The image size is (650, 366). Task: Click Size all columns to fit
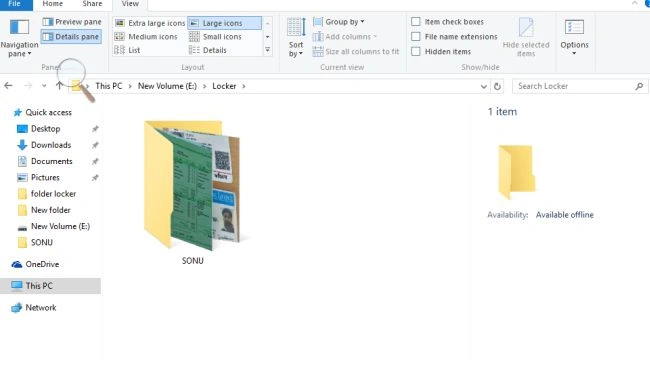pyautogui.click(x=356, y=51)
